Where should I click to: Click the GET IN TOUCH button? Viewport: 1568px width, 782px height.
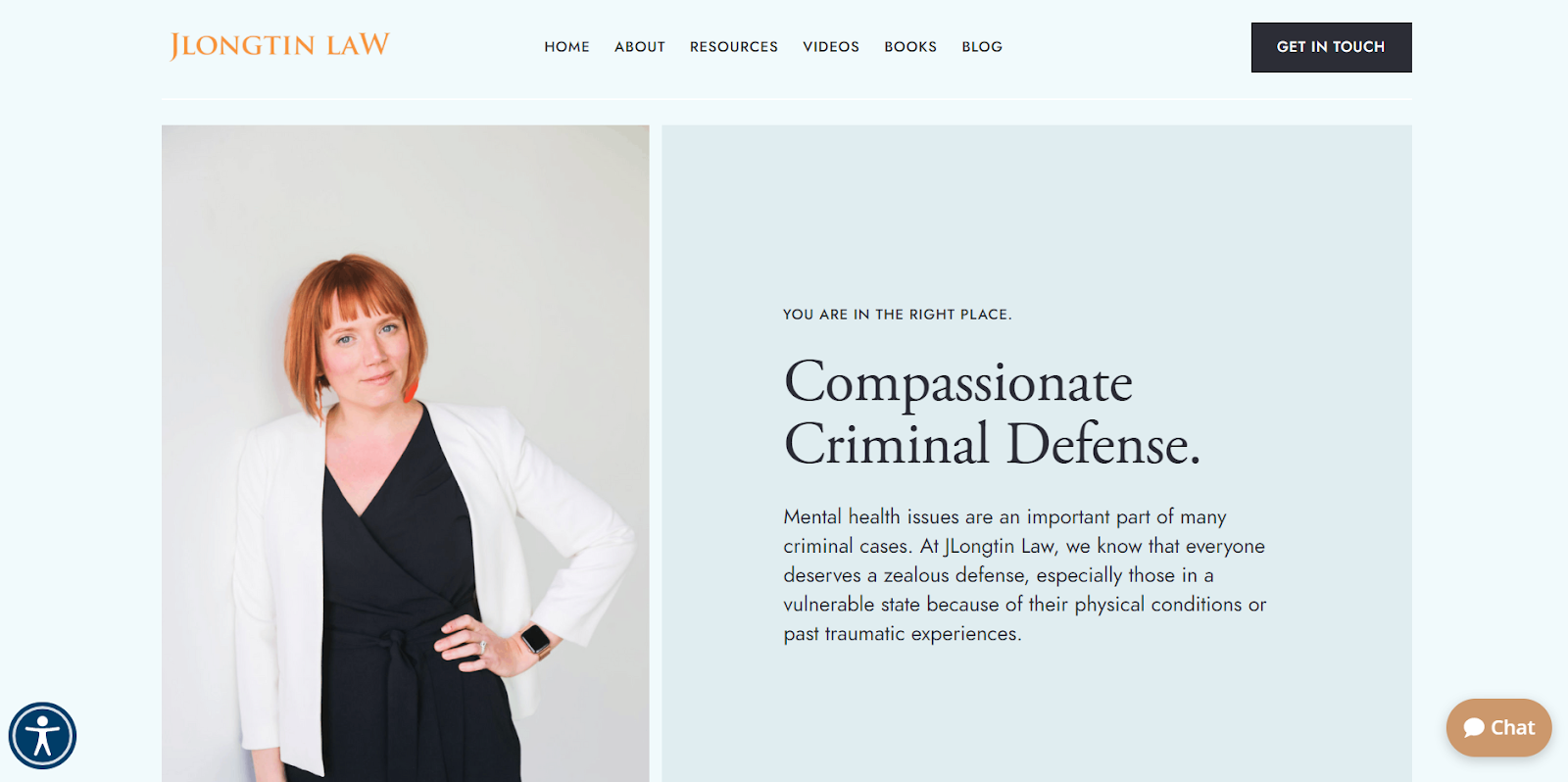(x=1331, y=47)
